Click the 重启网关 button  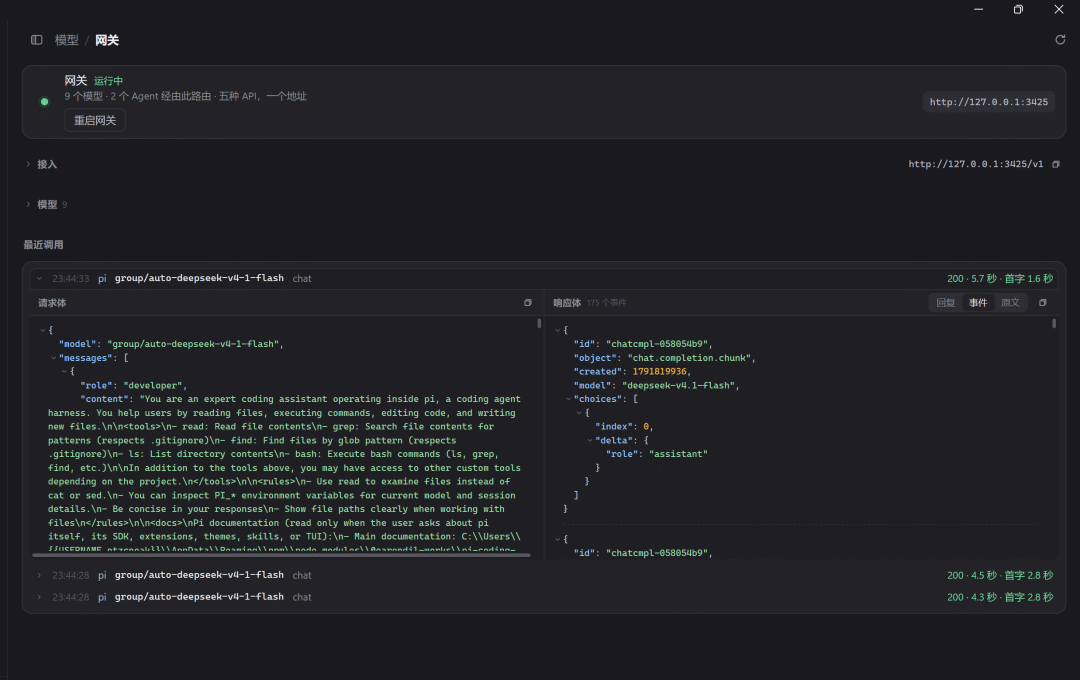[95, 121]
